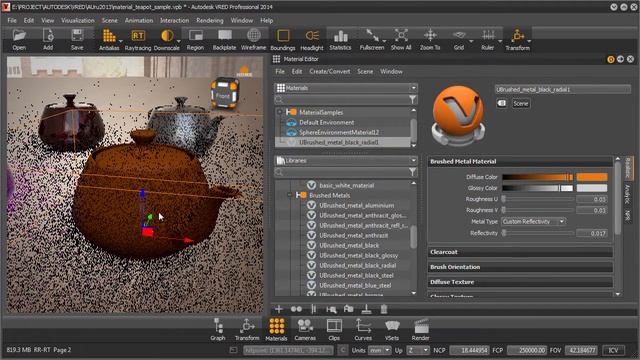Click the FOV value field
The width and height of the screenshot is (640, 360).
click(582, 350)
